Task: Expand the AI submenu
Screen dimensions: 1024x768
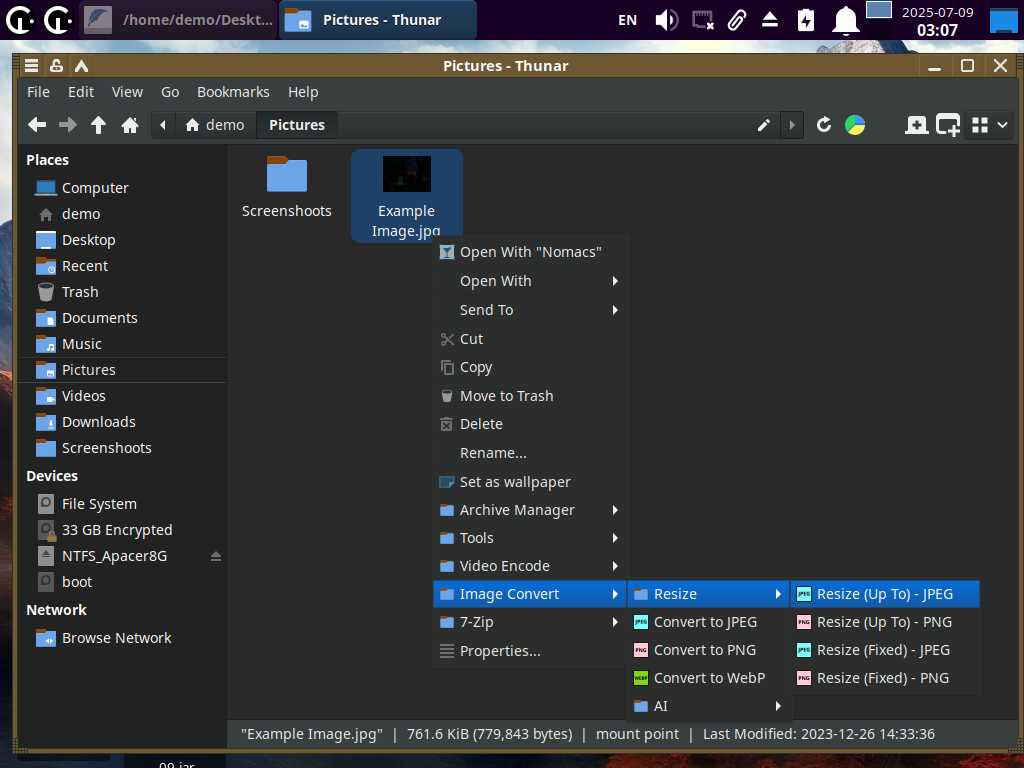Action: click(x=708, y=707)
